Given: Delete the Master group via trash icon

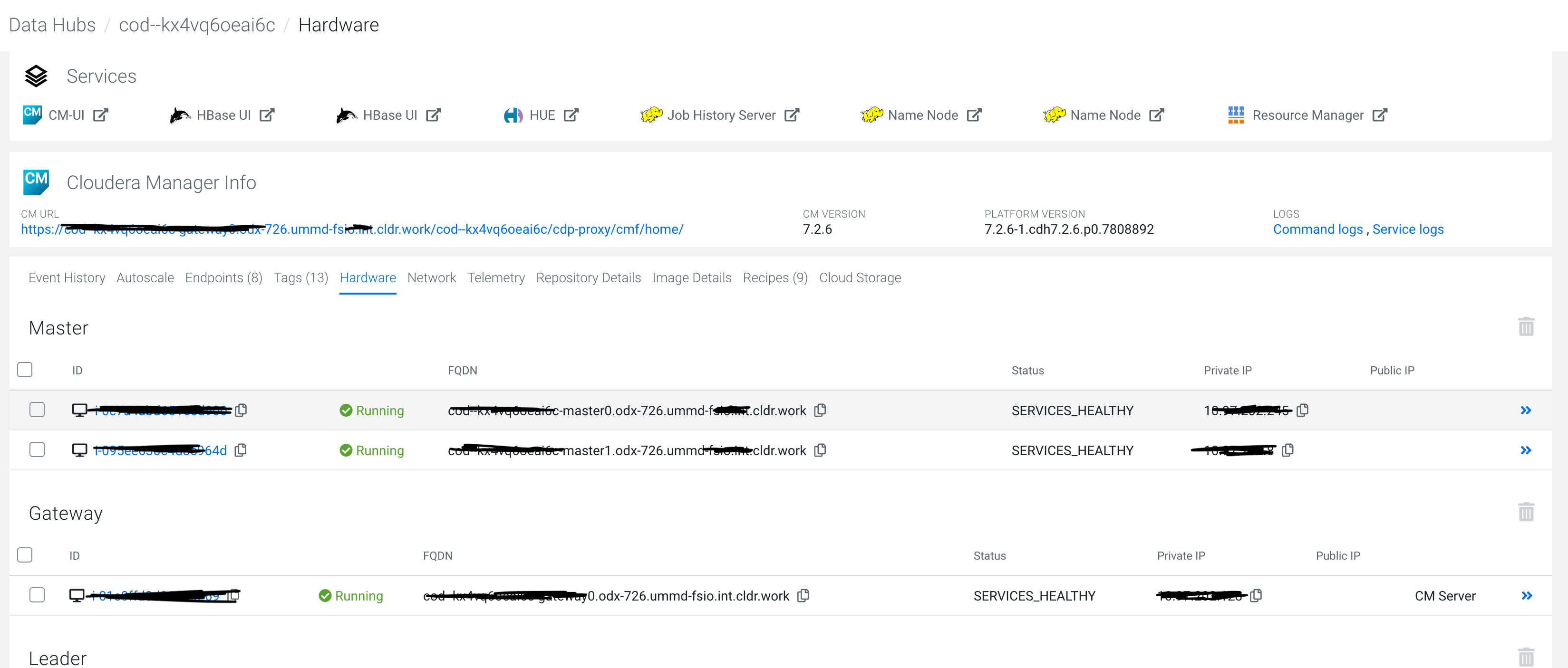Looking at the screenshot, I should [x=1527, y=327].
